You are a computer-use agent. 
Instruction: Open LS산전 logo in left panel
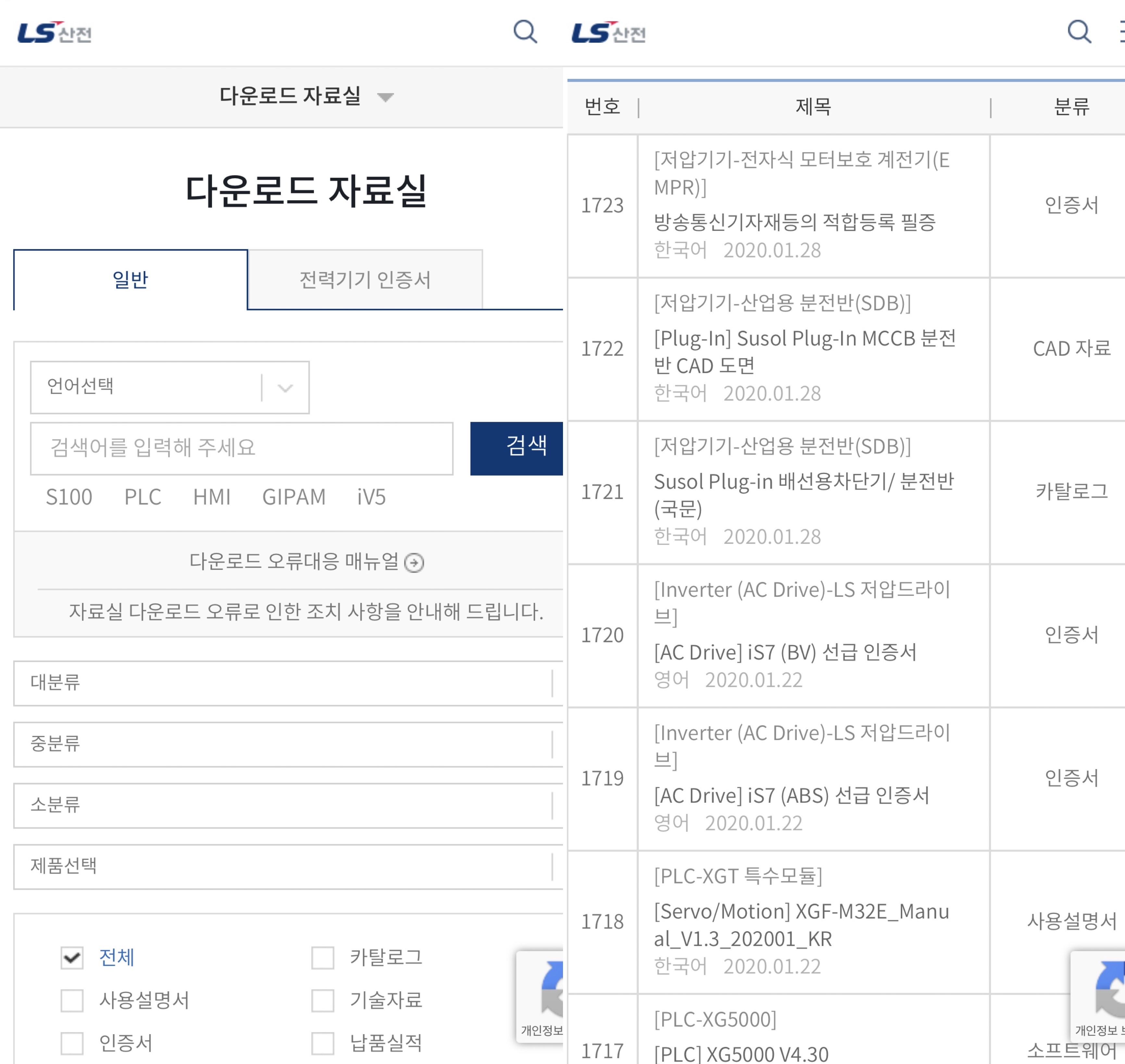tap(55, 32)
